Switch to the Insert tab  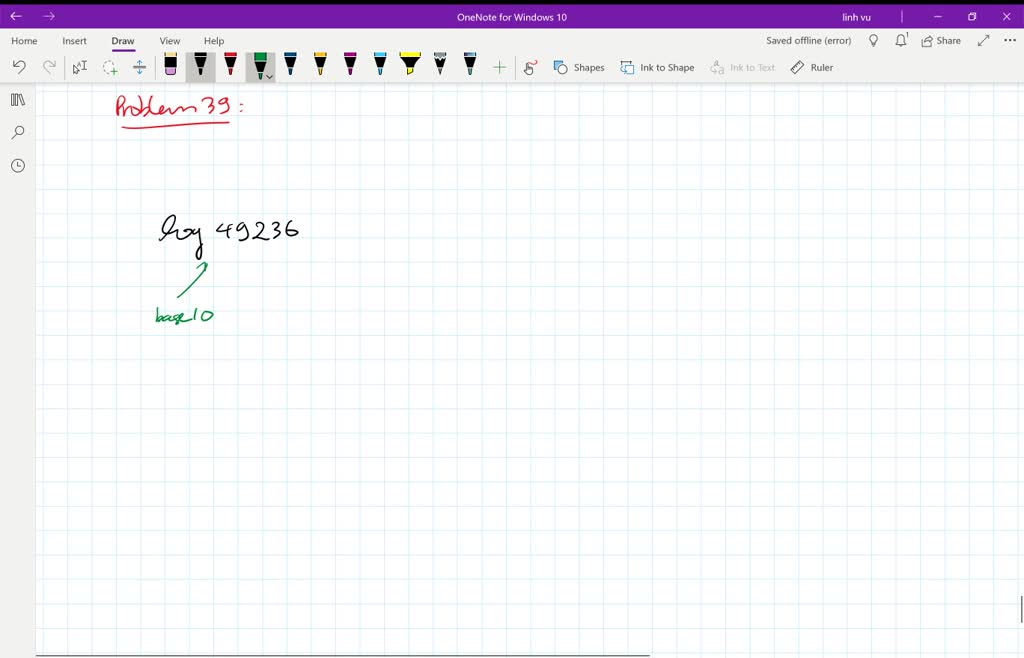[74, 40]
